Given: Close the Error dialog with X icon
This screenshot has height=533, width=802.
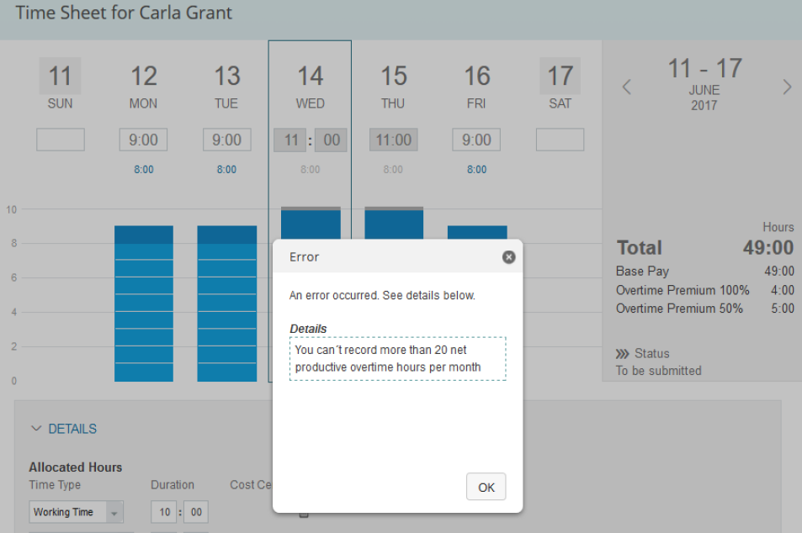Looking at the screenshot, I should 508,257.
